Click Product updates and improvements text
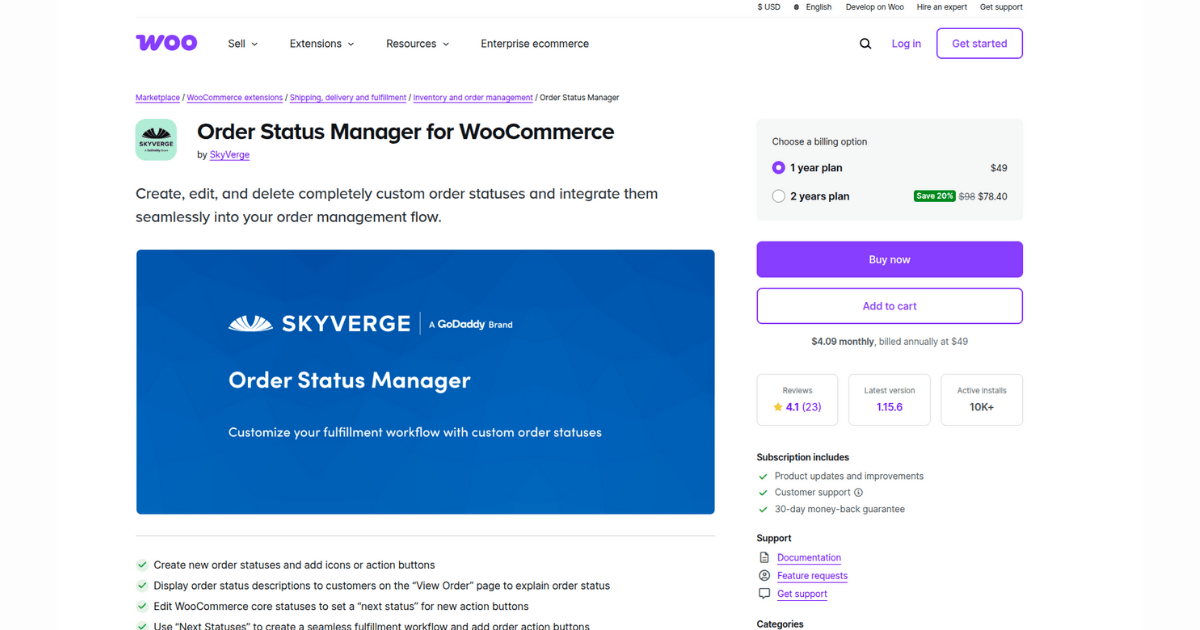1200x630 pixels. click(x=849, y=476)
